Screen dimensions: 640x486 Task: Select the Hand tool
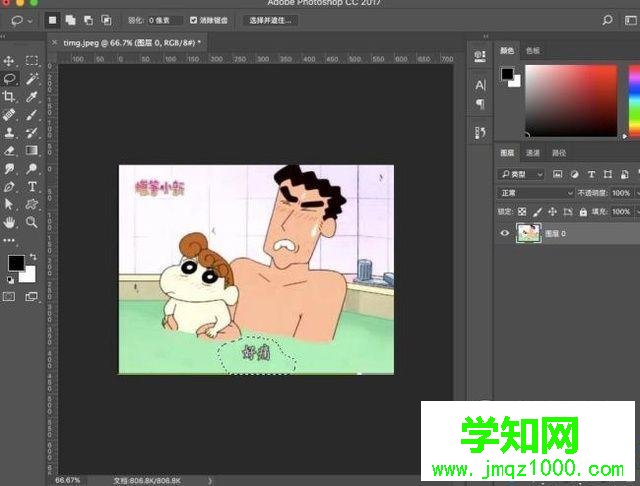[x=9, y=222]
